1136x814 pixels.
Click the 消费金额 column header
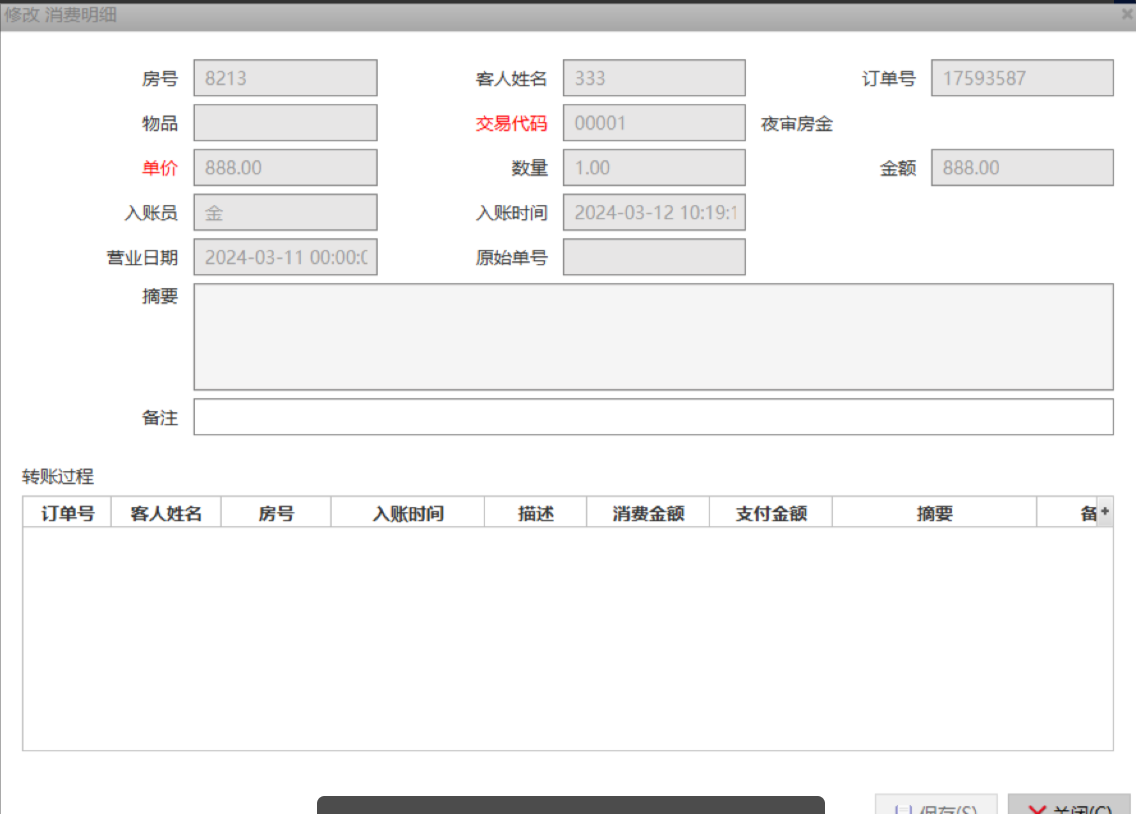click(648, 514)
